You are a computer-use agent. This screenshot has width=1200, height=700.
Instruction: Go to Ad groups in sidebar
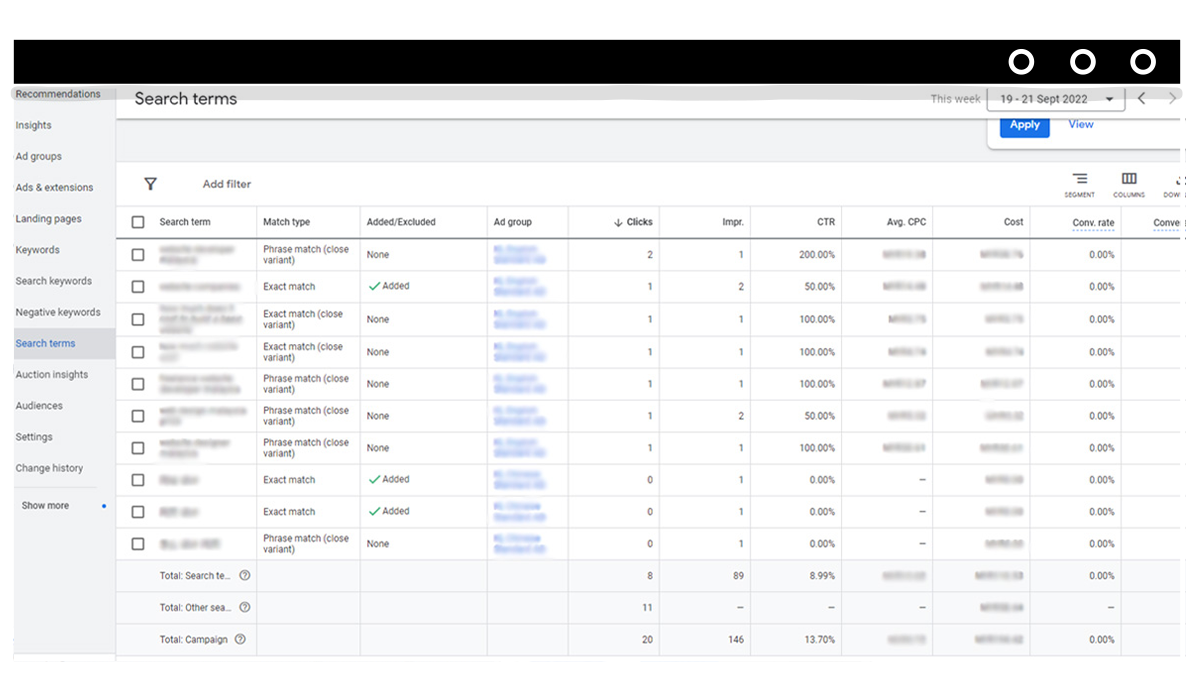click(39, 157)
